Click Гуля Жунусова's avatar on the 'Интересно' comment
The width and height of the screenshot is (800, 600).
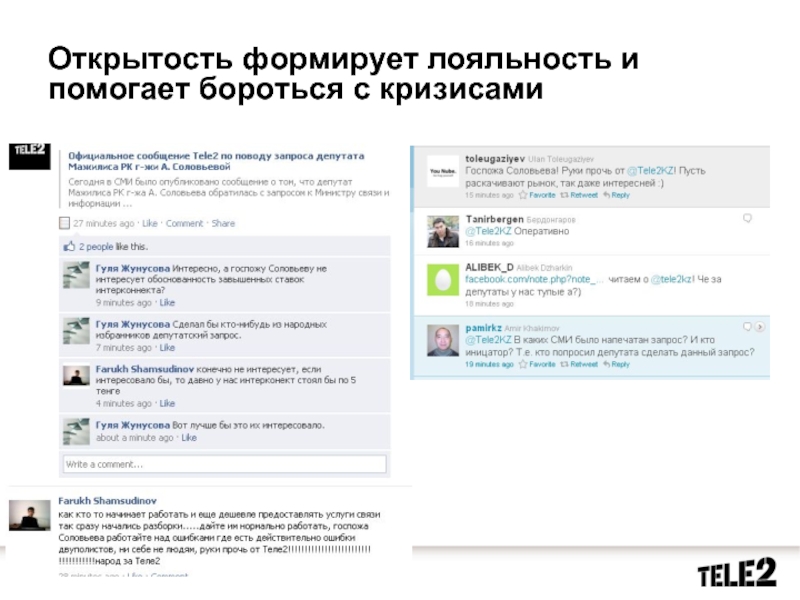pos(77,274)
